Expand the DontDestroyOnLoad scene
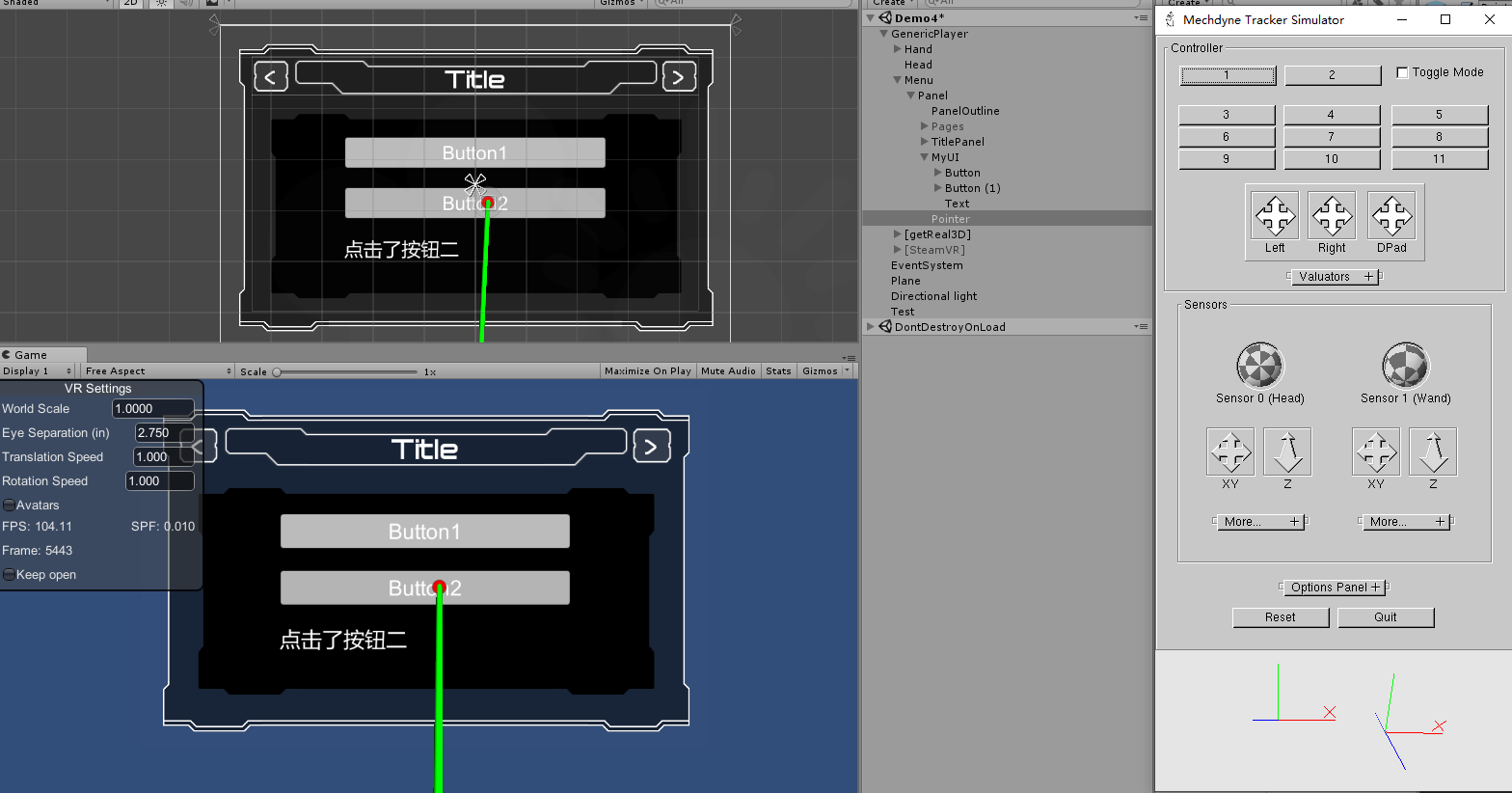The image size is (1512, 793). (871, 327)
